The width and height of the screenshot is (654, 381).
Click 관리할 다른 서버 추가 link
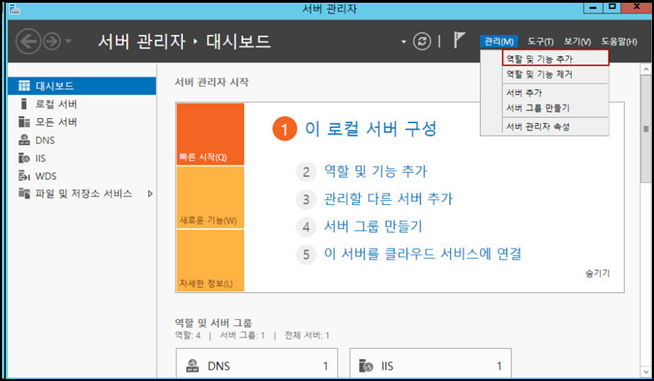(x=388, y=199)
